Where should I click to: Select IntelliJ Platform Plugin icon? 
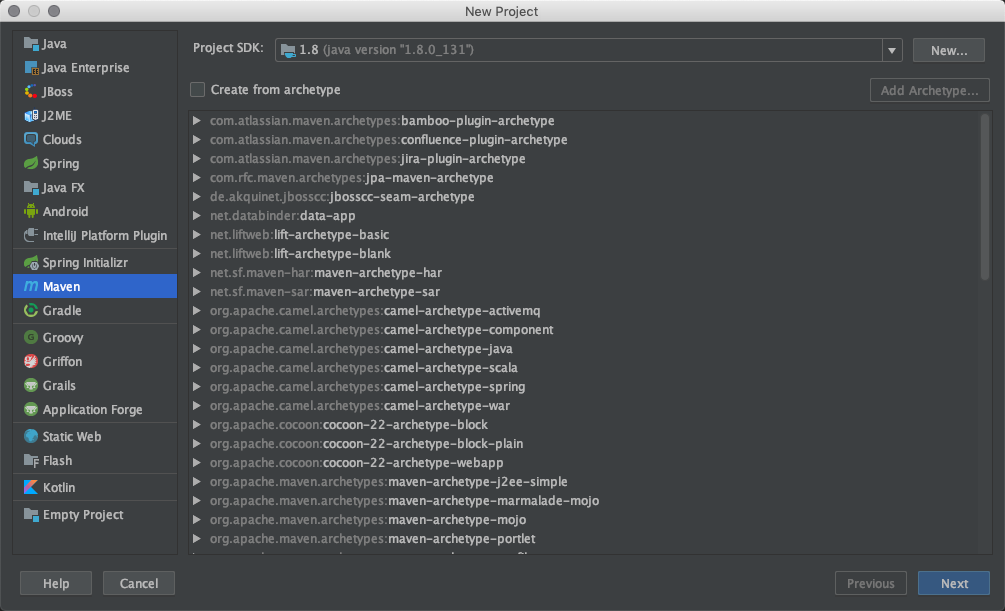[31, 235]
